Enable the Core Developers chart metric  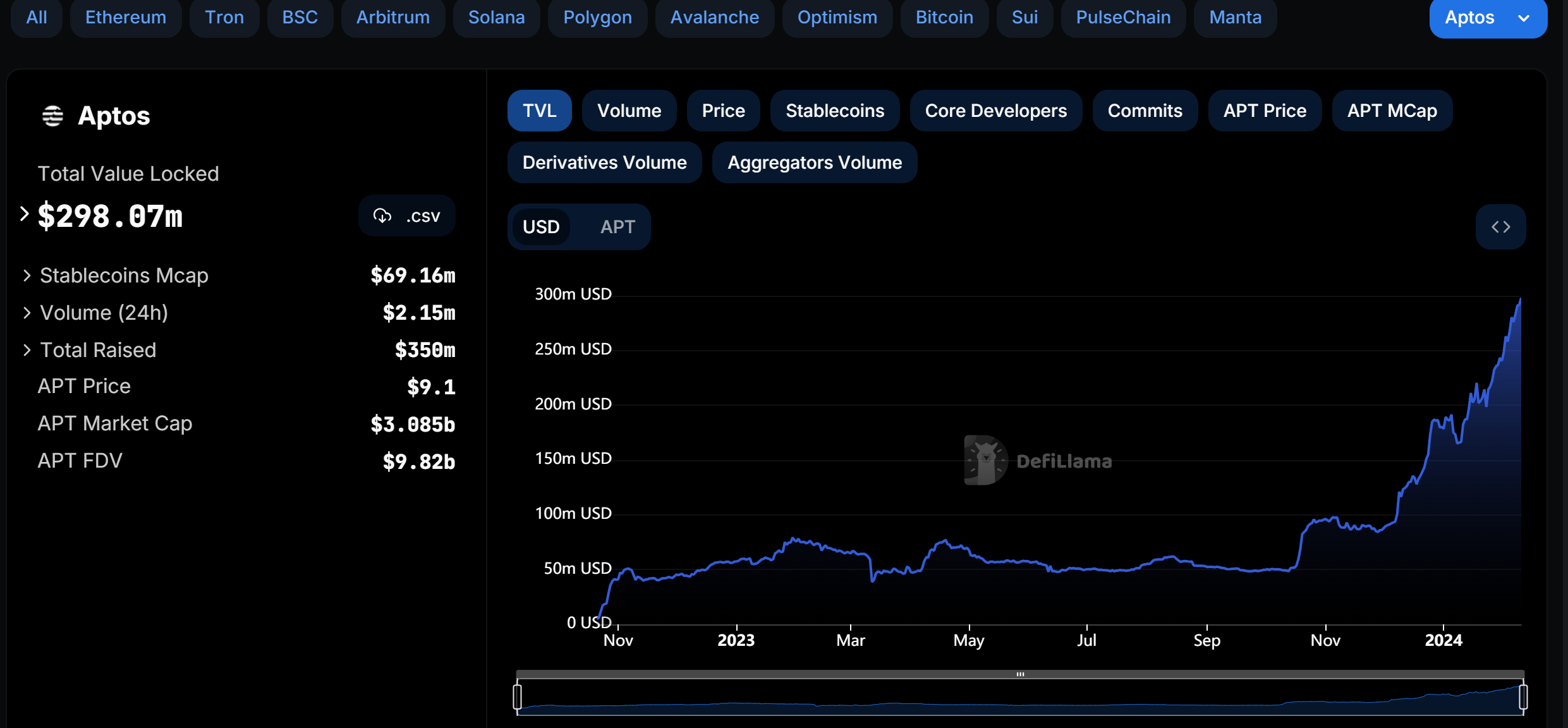[x=995, y=111]
